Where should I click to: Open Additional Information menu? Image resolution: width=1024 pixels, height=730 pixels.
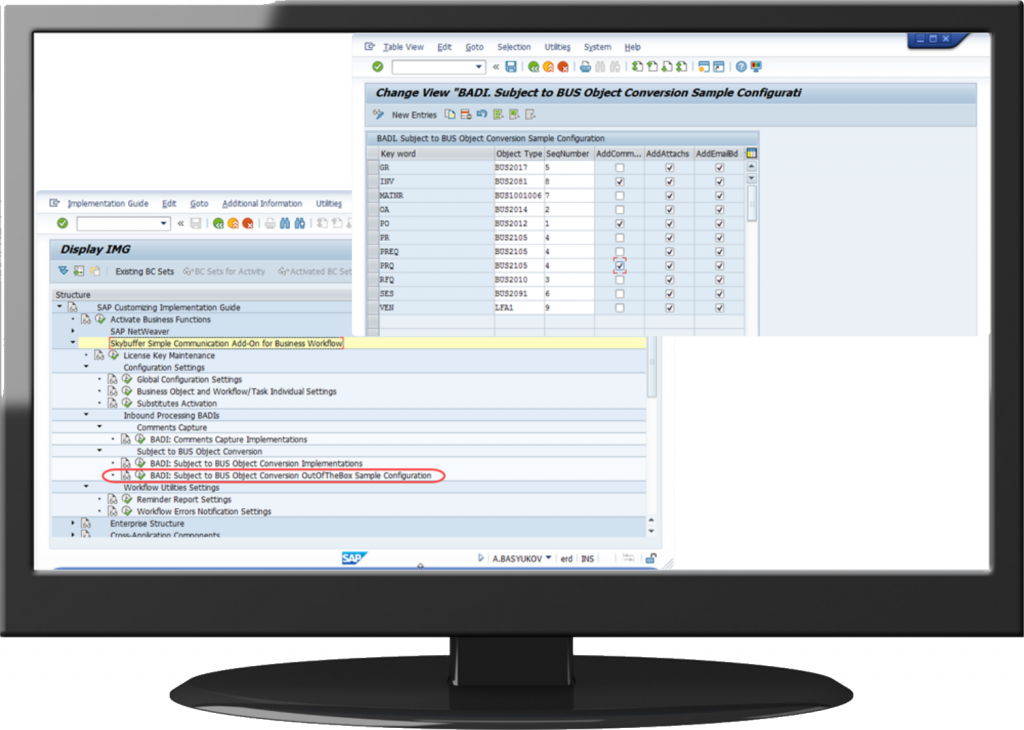pos(262,204)
